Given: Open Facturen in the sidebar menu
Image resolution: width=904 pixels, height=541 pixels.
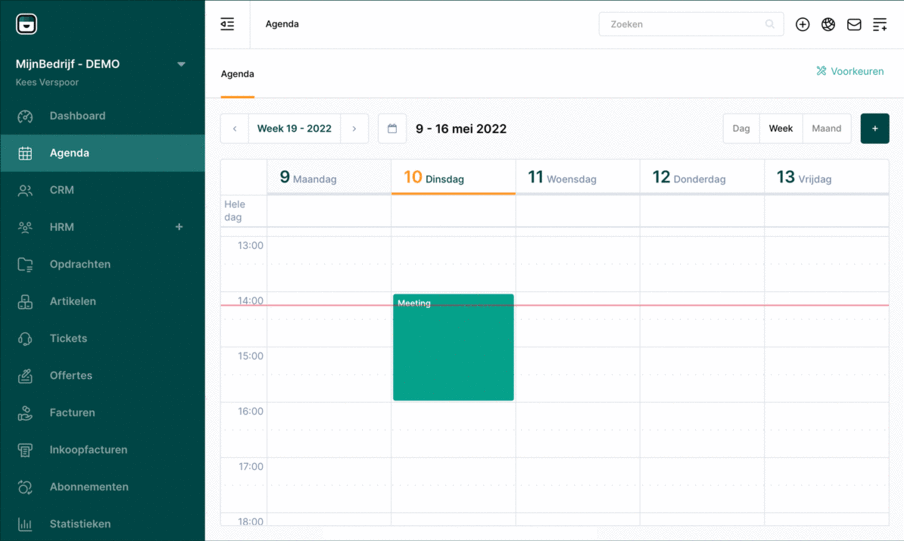Looking at the screenshot, I should click(72, 413).
